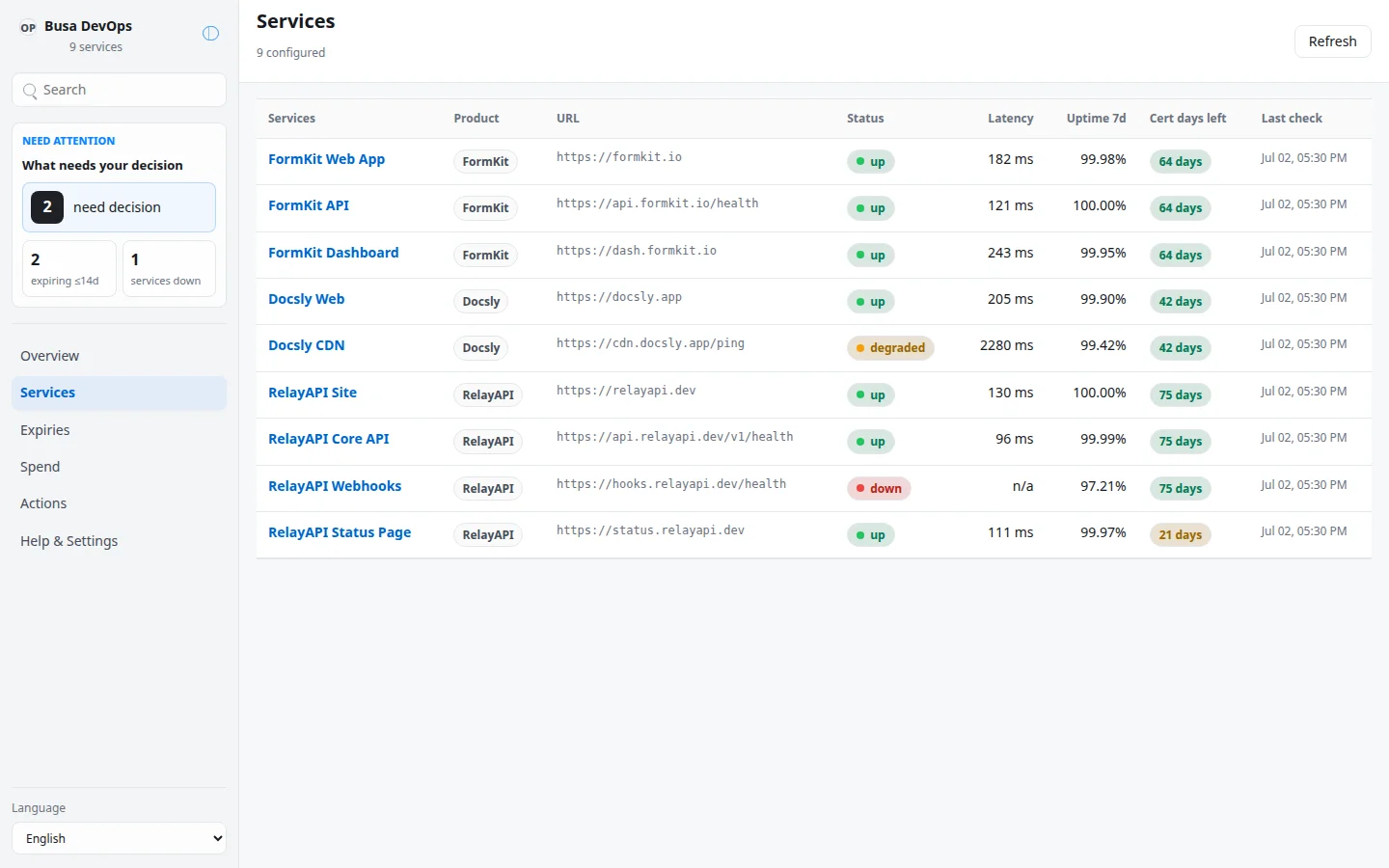
Task: Open FormKit API service link
Action: [x=309, y=205]
